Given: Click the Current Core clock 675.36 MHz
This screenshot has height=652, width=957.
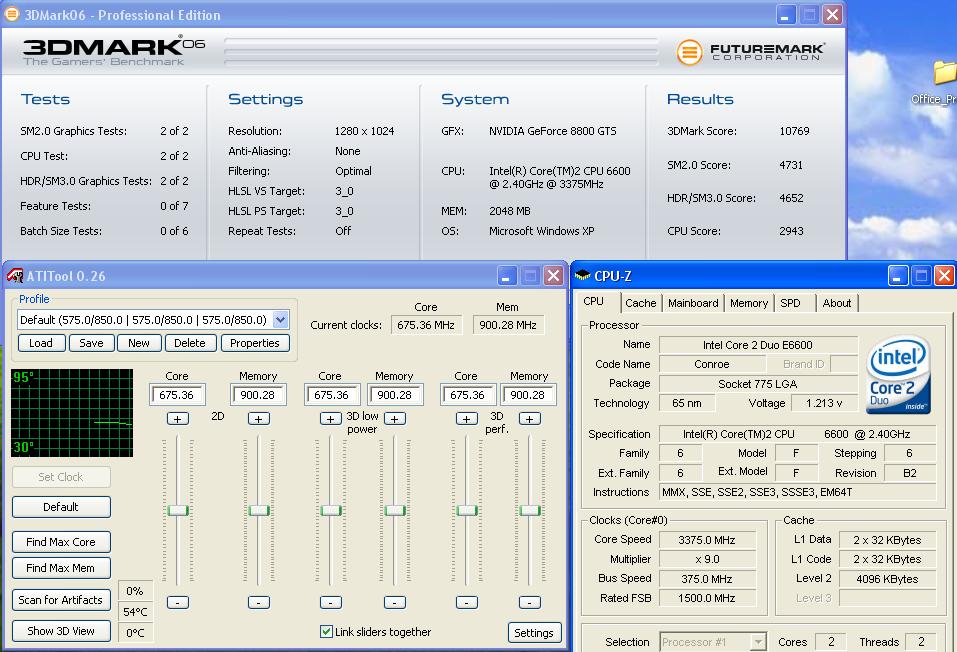Looking at the screenshot, I should pos(426,325).
